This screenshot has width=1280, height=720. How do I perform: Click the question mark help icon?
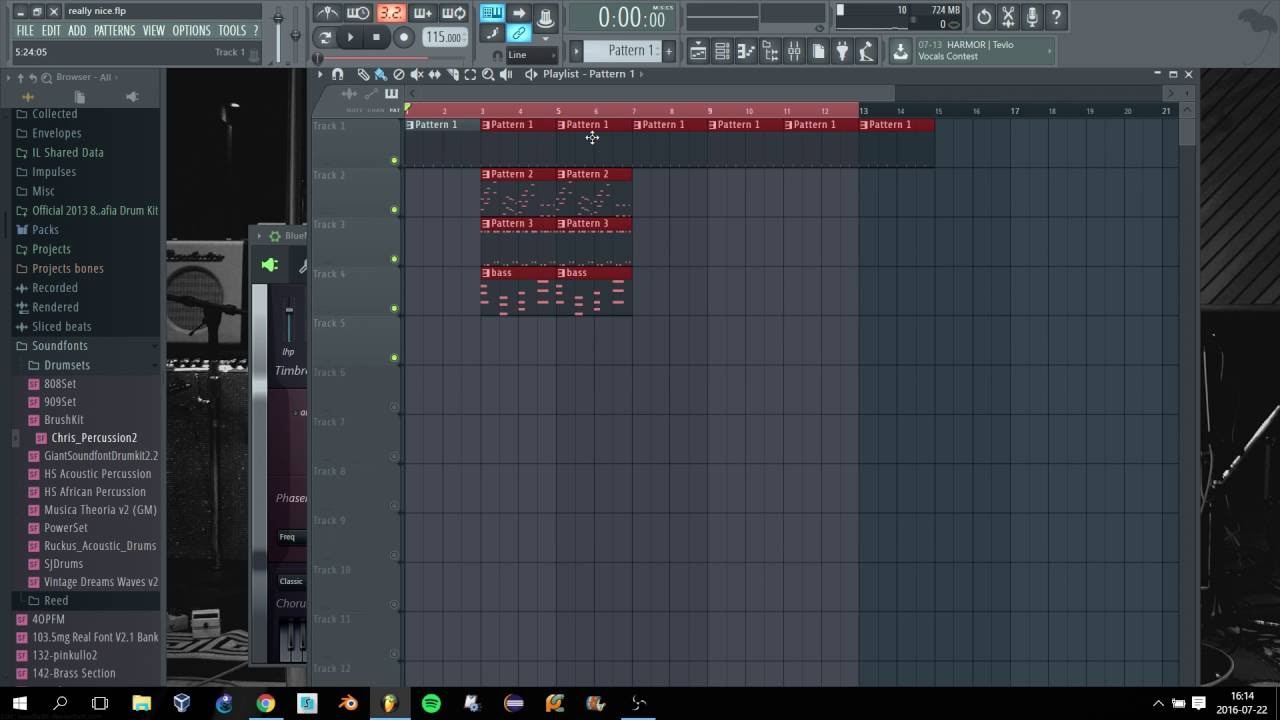tap(1056, 16)
